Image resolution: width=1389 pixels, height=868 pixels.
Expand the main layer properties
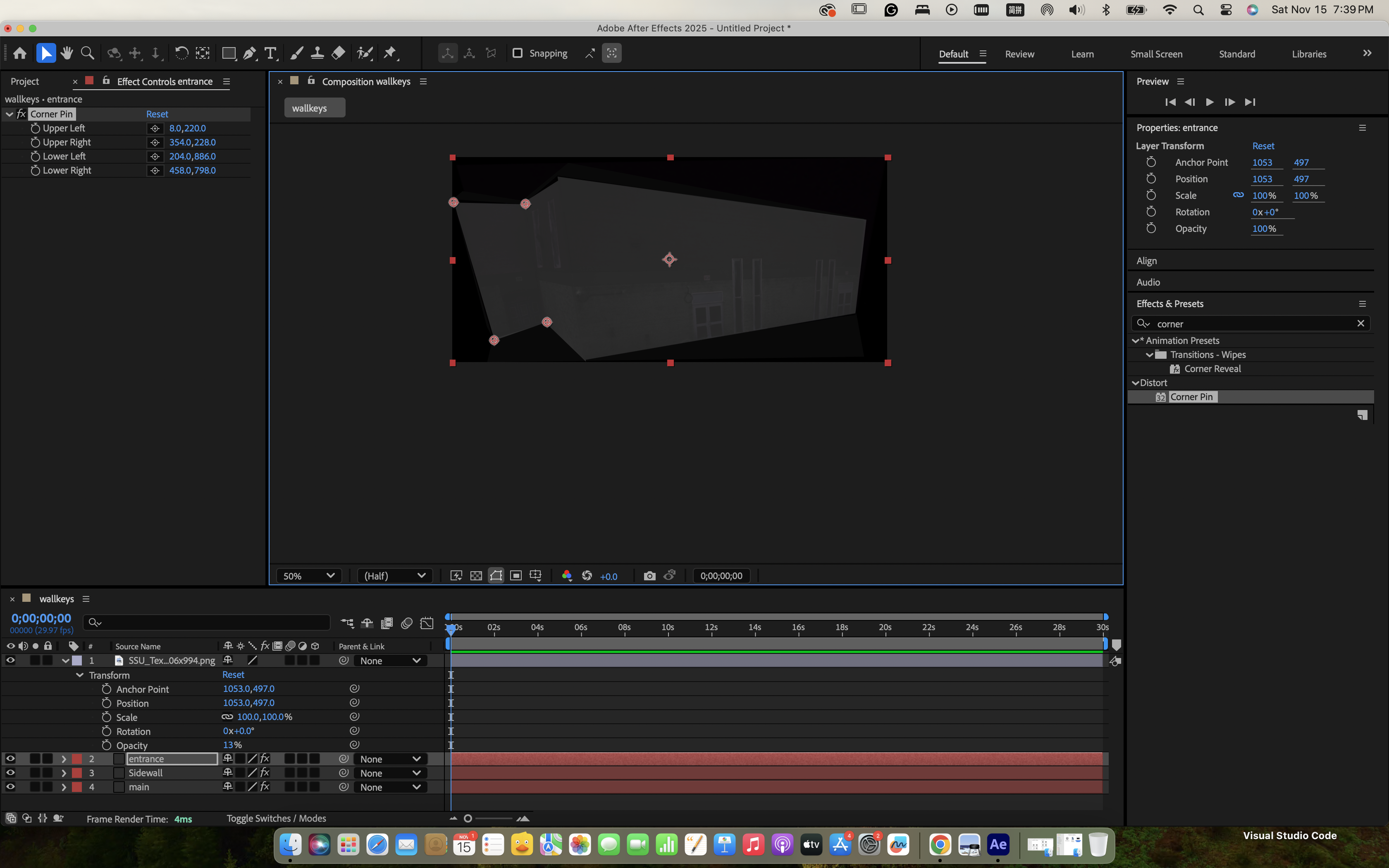(x=64, y=787)
